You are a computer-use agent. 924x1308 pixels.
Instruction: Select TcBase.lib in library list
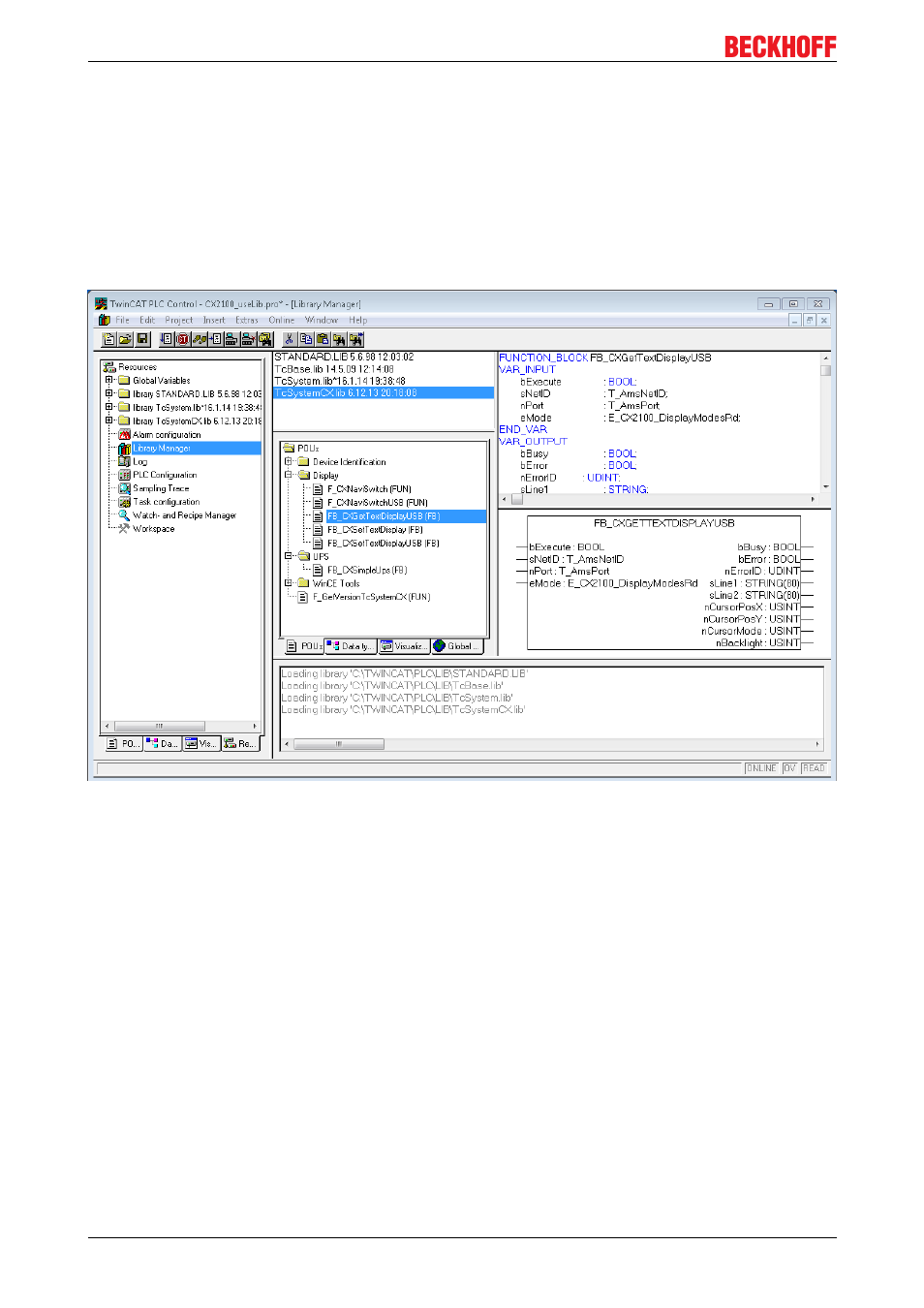pyautogui.click(x=384, y=369)
